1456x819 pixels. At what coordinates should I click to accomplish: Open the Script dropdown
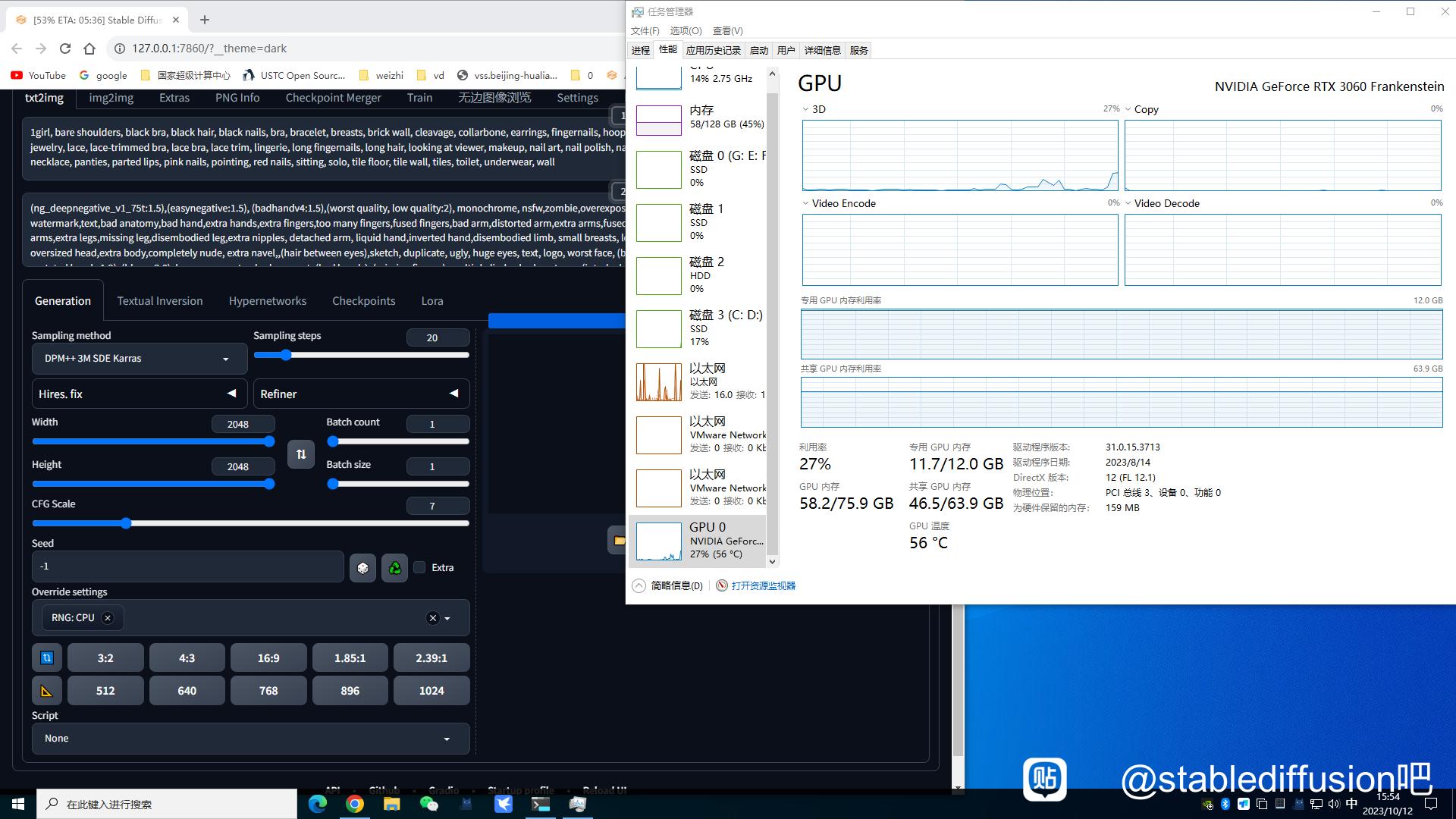click(x=251, y=739)
